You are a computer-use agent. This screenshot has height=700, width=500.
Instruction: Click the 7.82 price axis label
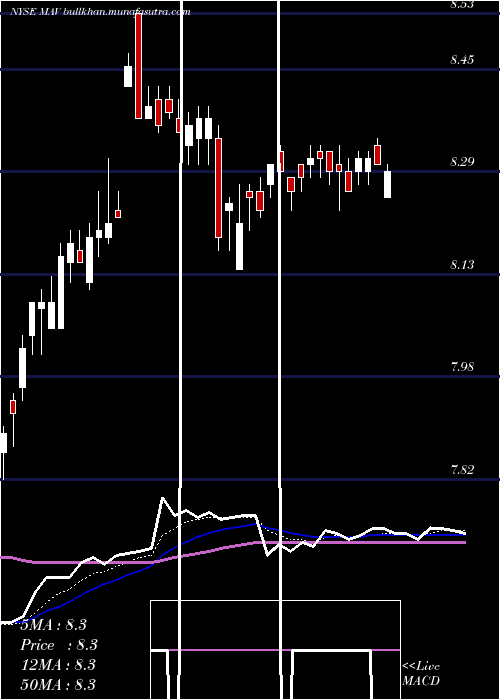click(462, 469)
